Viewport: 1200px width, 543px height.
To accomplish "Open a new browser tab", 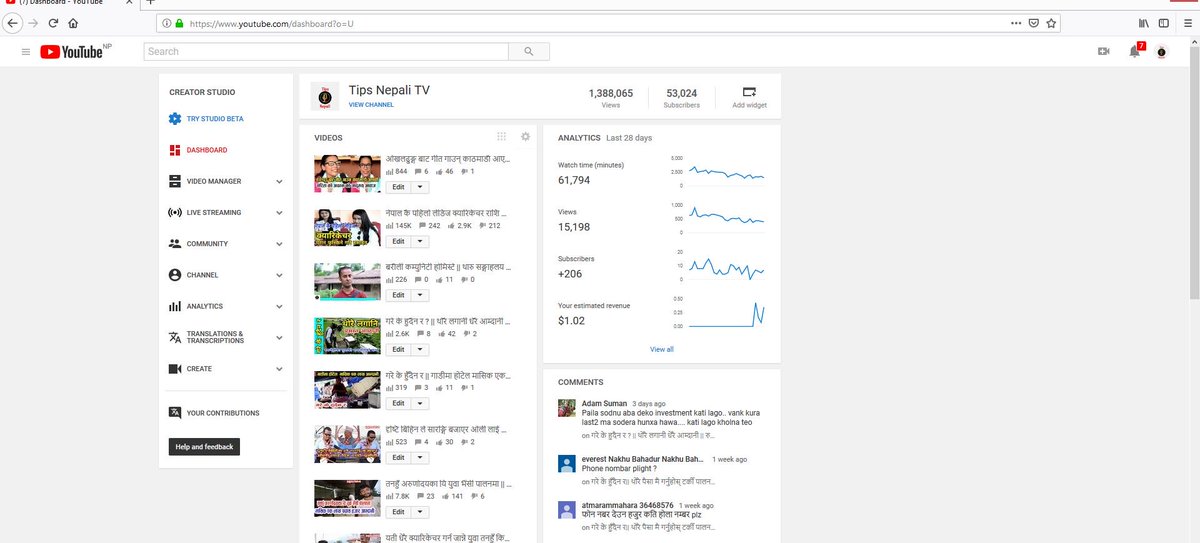I will [x=151, y=3].
